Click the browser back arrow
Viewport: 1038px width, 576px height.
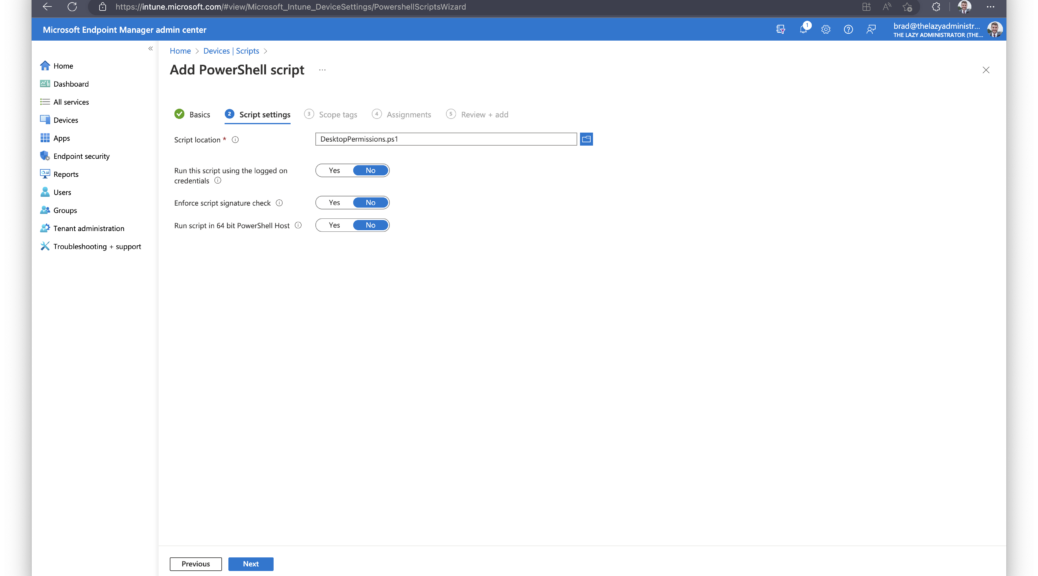pyautogui.click(x=47, y=7)
